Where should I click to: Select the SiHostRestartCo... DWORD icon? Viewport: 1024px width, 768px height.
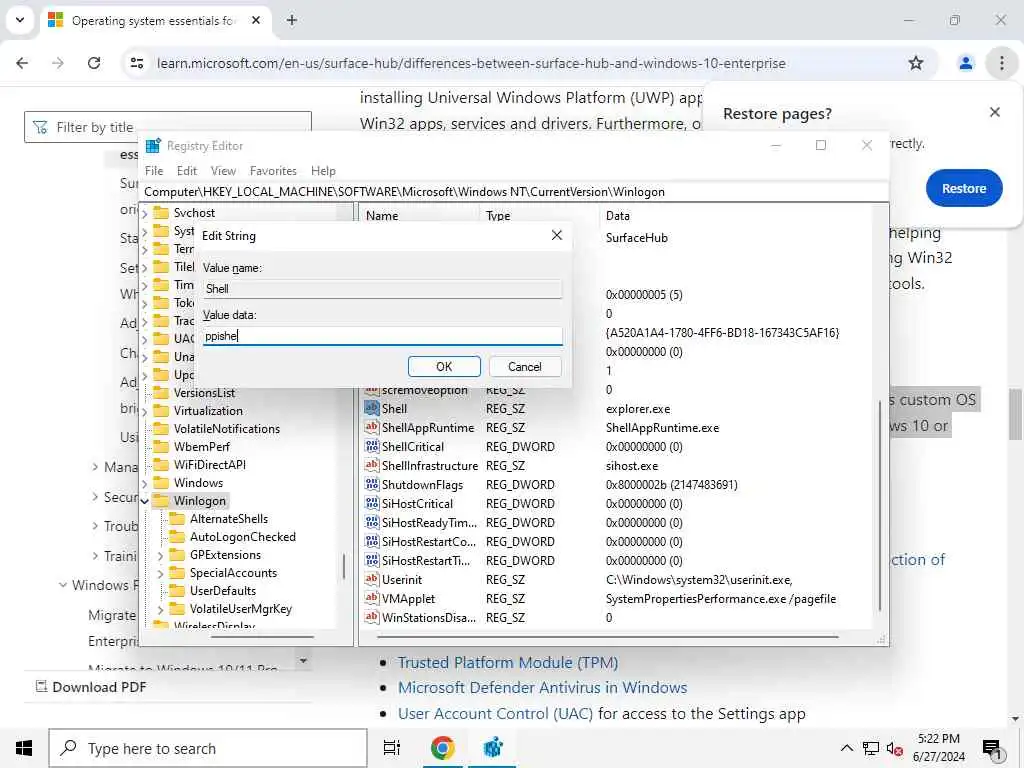(372, 541)
